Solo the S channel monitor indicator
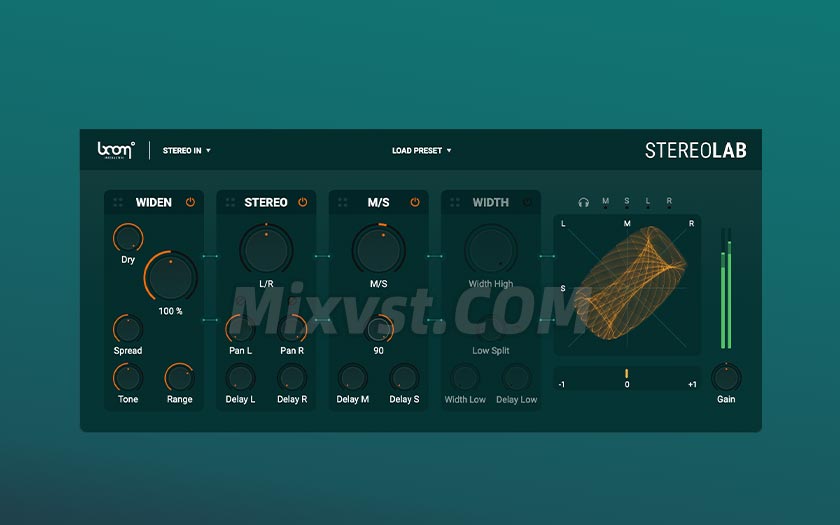Image resolution: width=840 pixels, height=525 pixels. coord(627,204)
